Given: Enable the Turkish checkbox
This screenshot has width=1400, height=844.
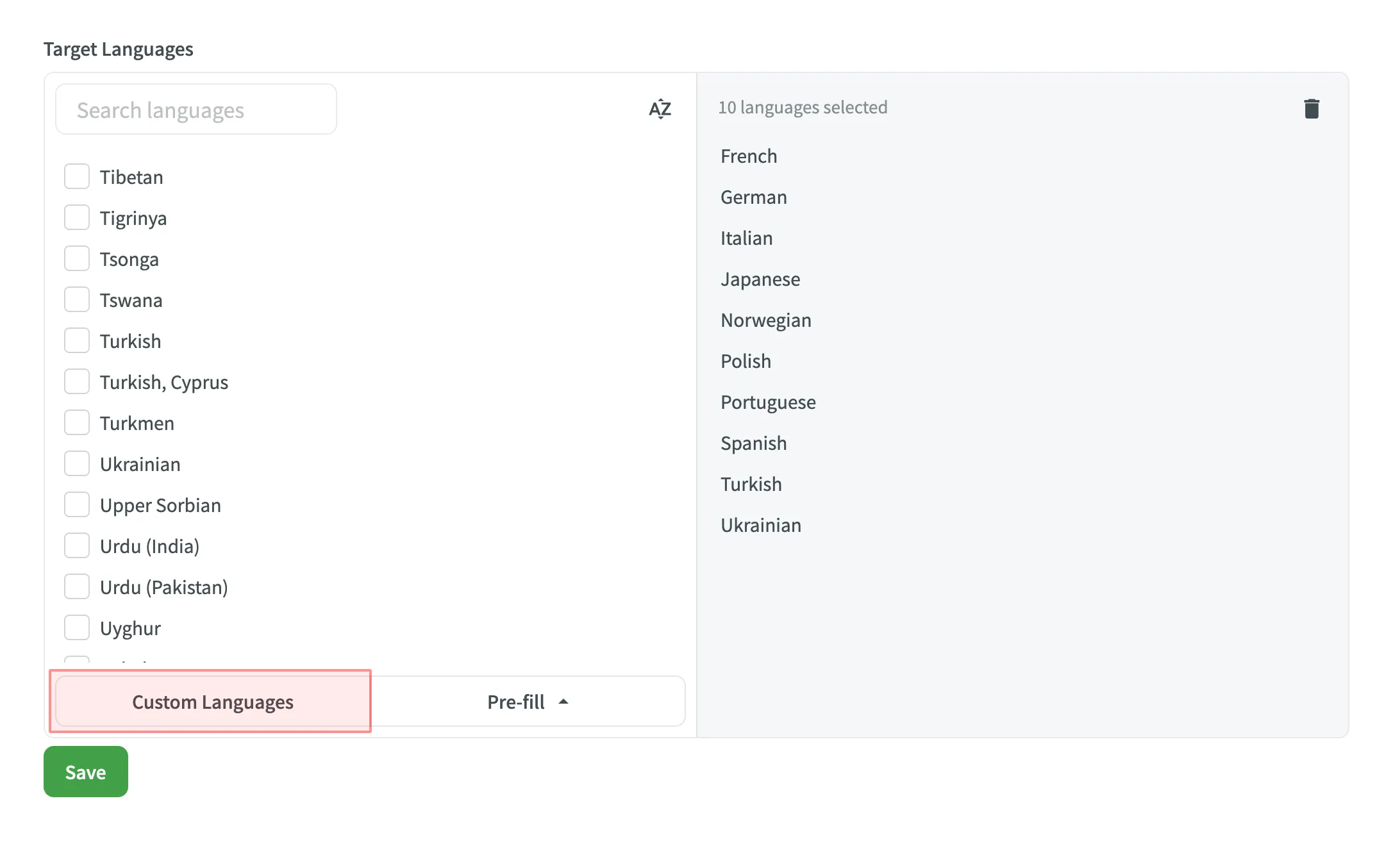Looking at the screenshot, I should pyautogui.click(x=76, y=340).
